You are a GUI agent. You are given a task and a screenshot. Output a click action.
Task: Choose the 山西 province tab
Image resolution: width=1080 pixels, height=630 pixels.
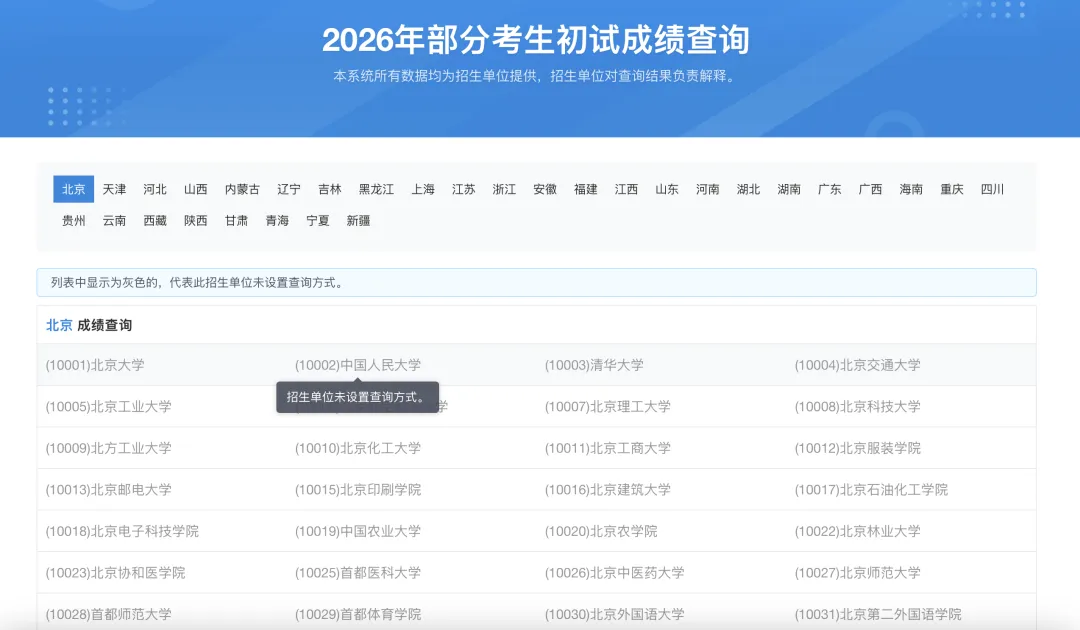[x=196, y=189]
